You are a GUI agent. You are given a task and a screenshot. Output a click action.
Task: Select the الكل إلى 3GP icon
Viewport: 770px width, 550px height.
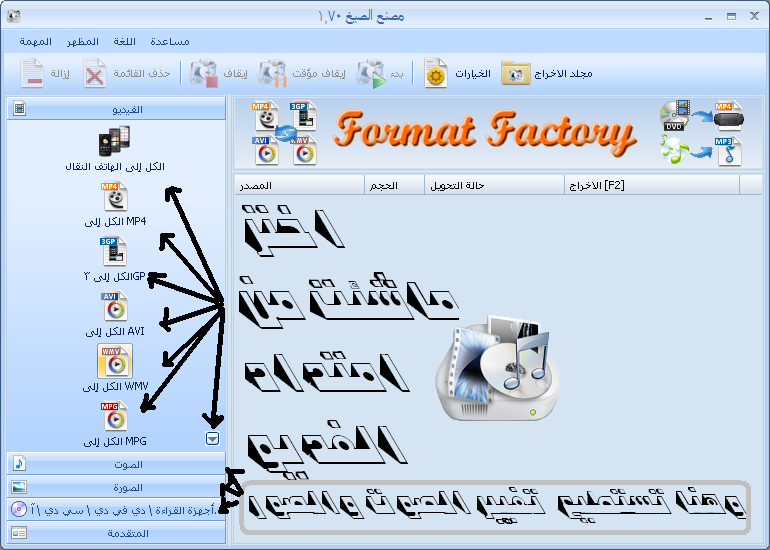[x=113, y=251]
